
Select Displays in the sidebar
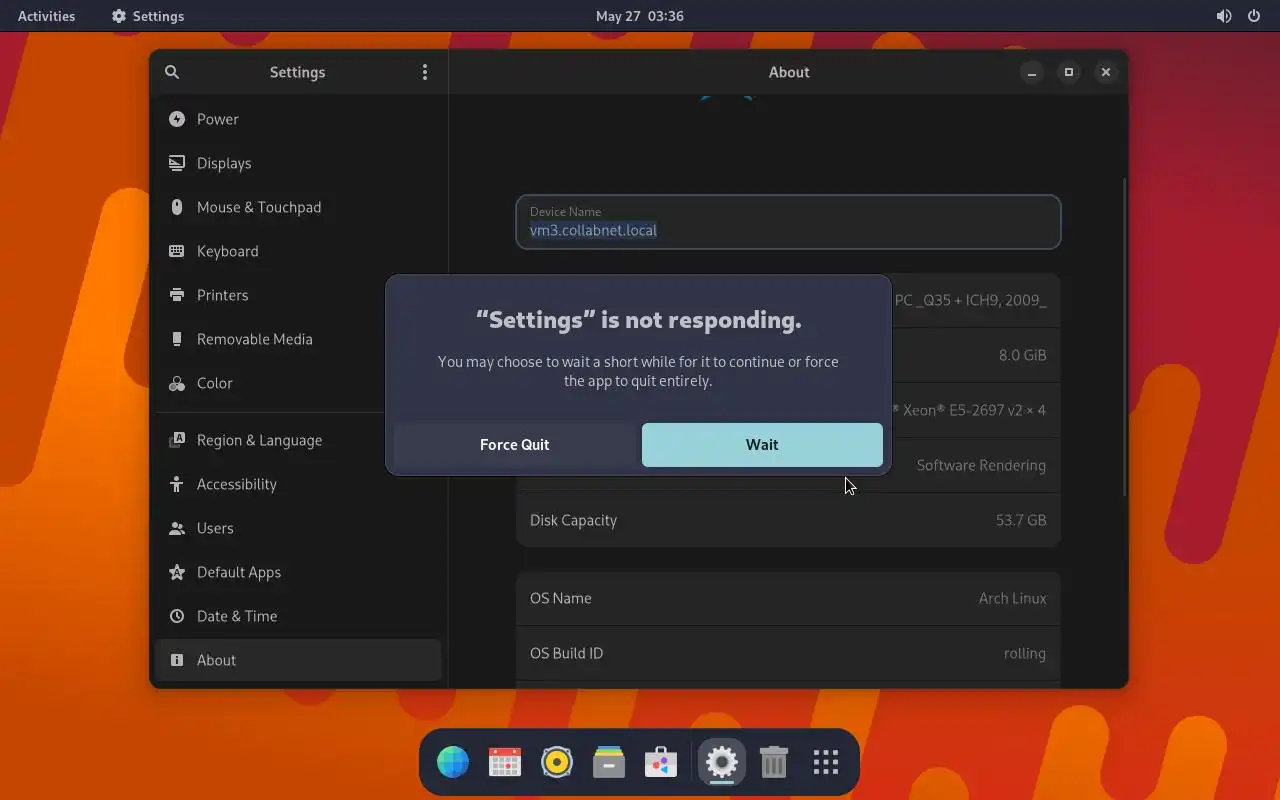(x=298, y=163)
